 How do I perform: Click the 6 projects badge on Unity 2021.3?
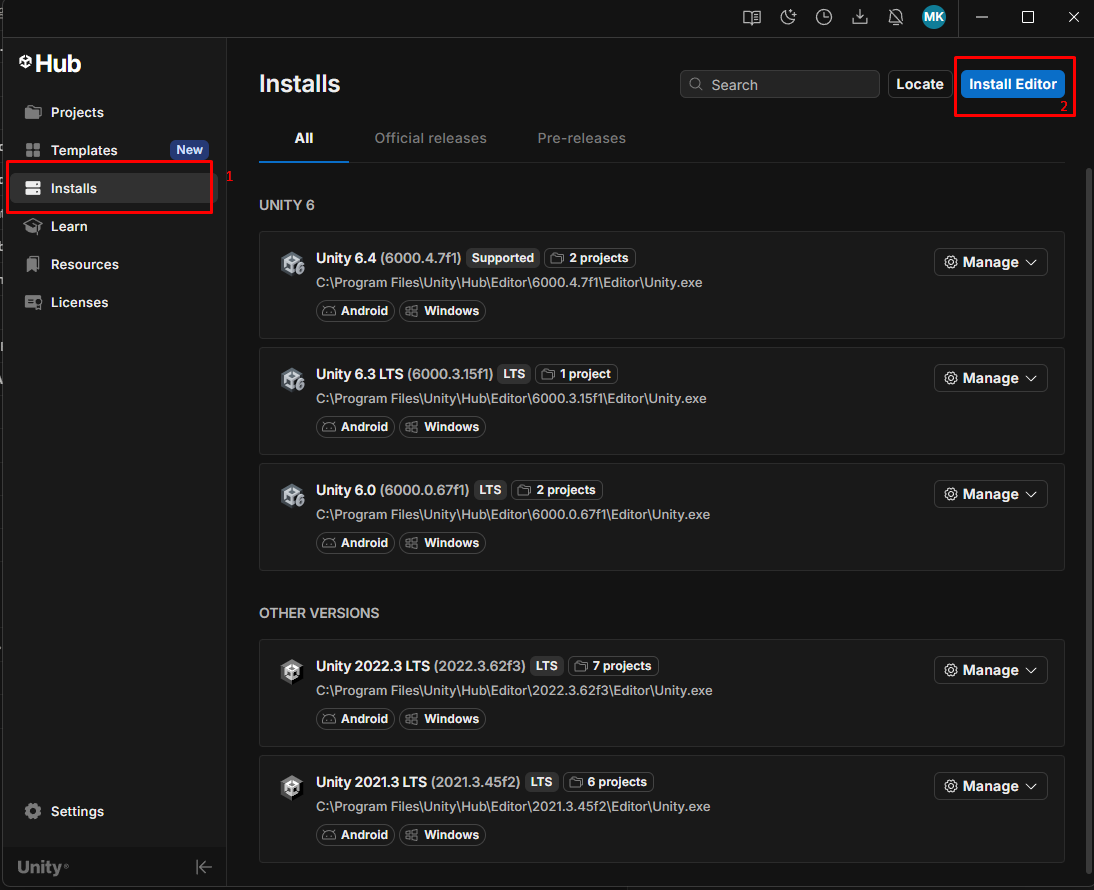(608, 782)
